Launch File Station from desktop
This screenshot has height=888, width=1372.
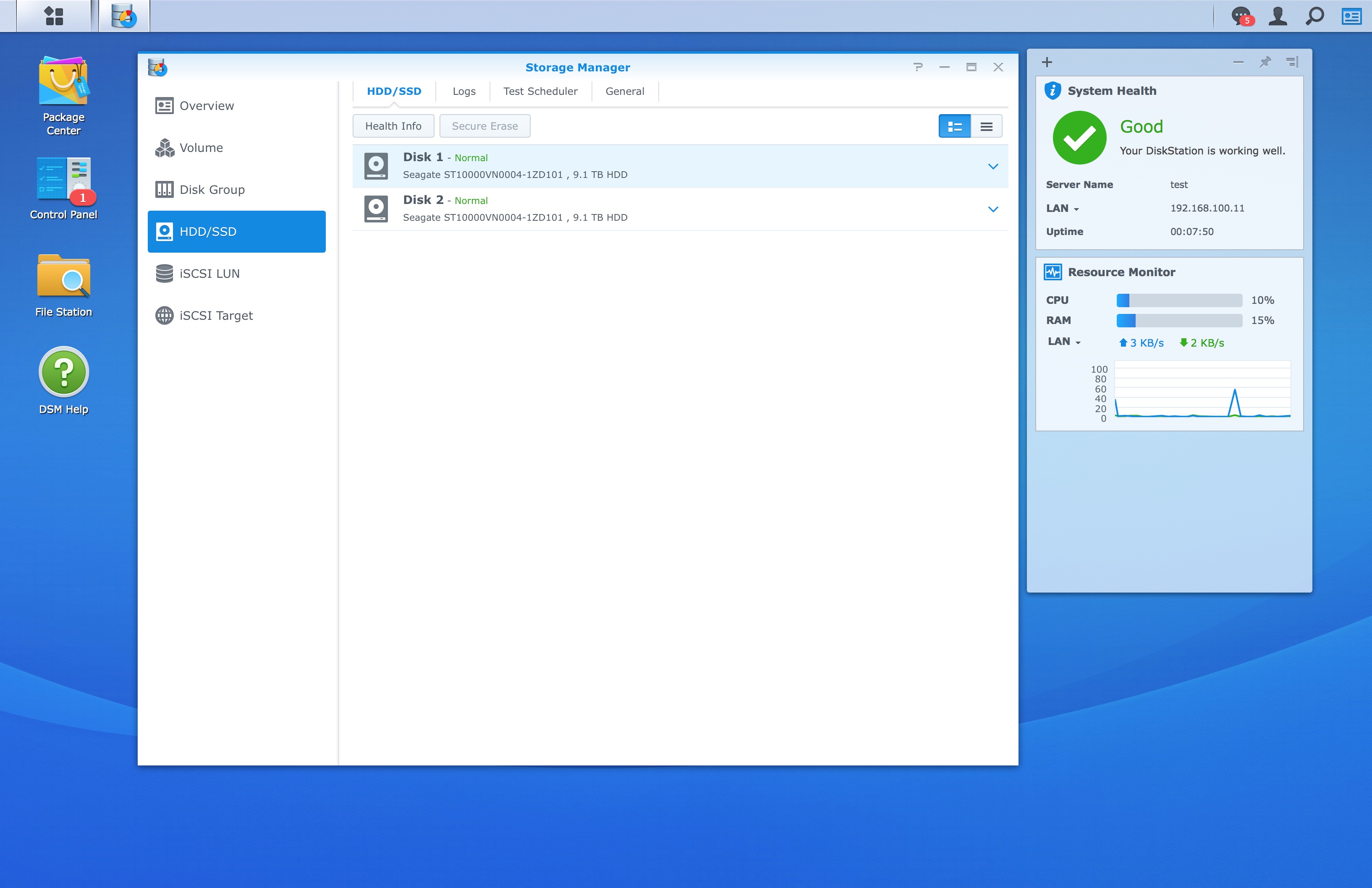(x=63, y=277)
